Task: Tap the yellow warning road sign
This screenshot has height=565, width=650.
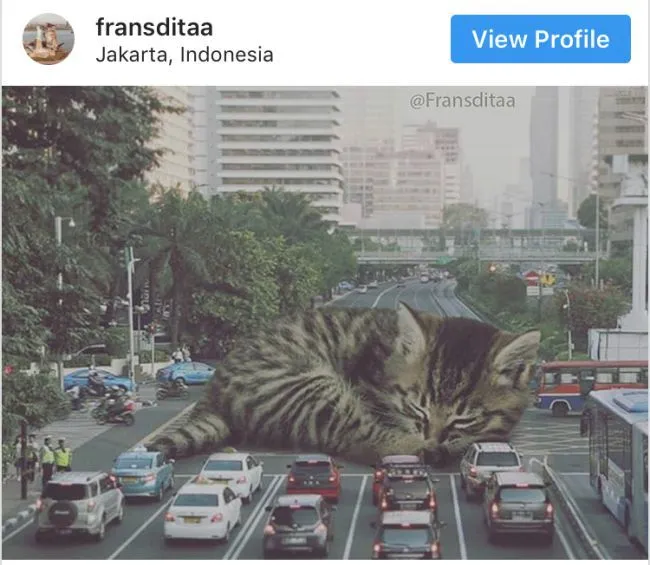Action: click(x=546, y=279)
